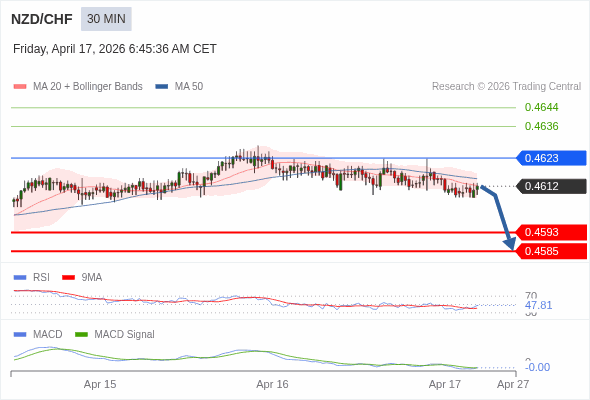Click the blue 0.4623 pivot price tag
Screen dimensions: 590x400
click(x=551, y=158)
